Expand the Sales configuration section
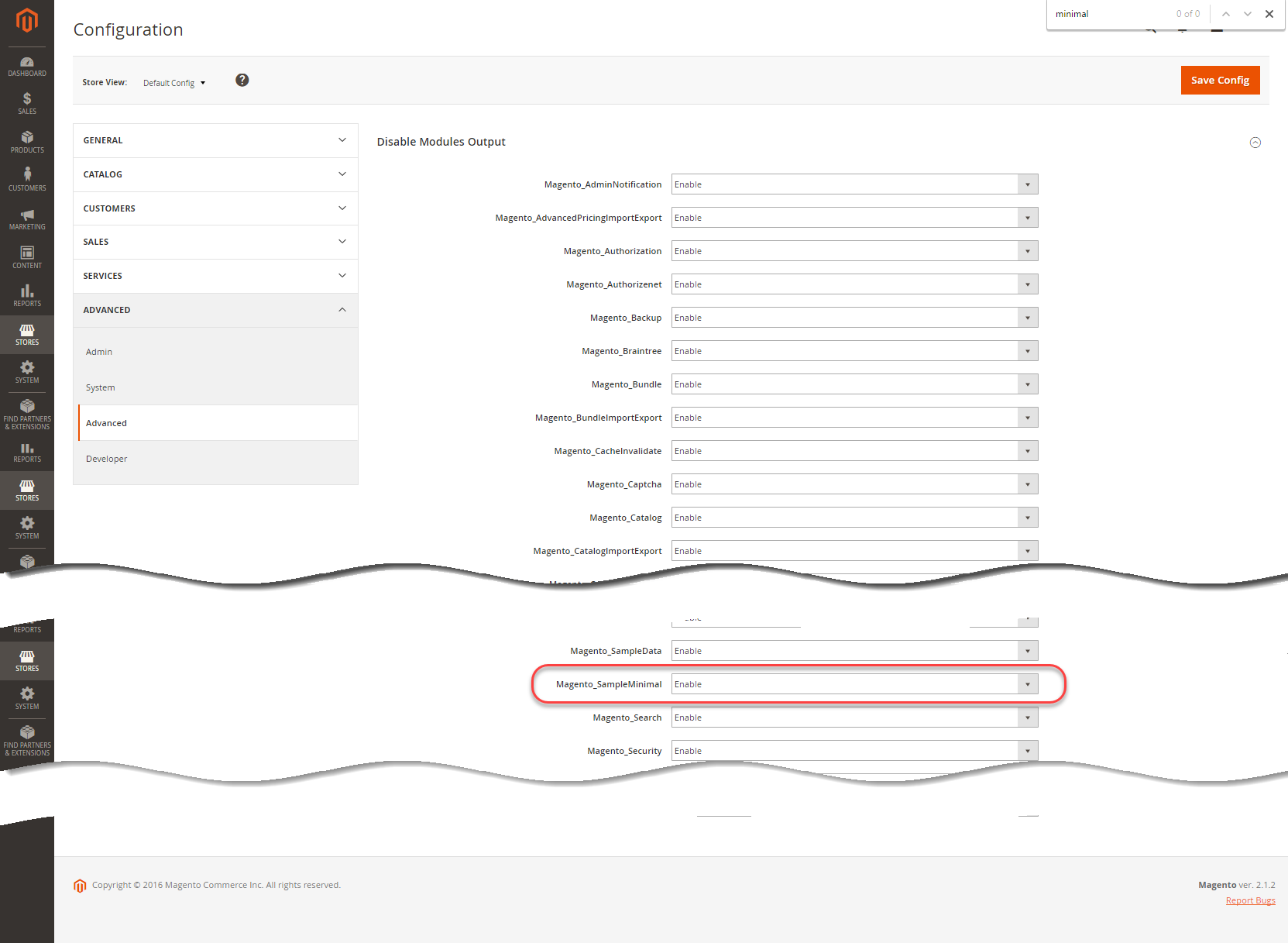The image size is (1288, 943). click(215, 242)
